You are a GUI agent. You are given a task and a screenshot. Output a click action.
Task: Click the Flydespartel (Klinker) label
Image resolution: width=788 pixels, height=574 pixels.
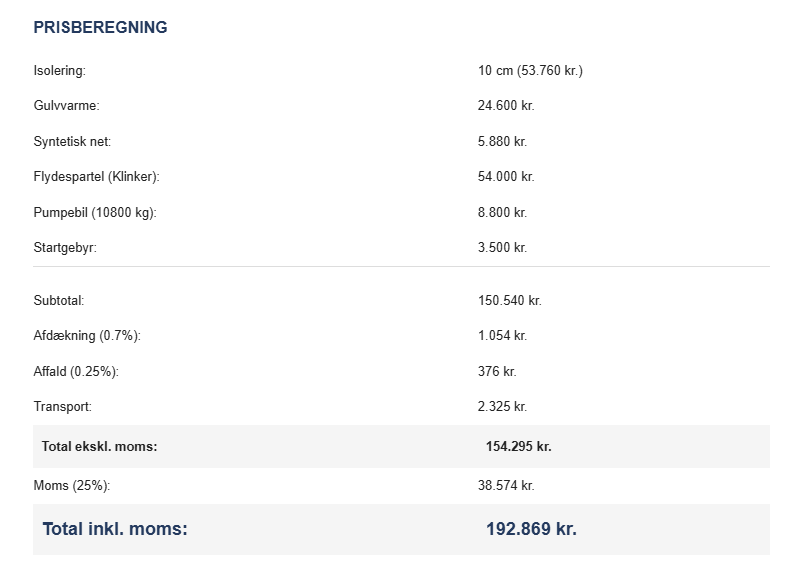click(96, 177)
